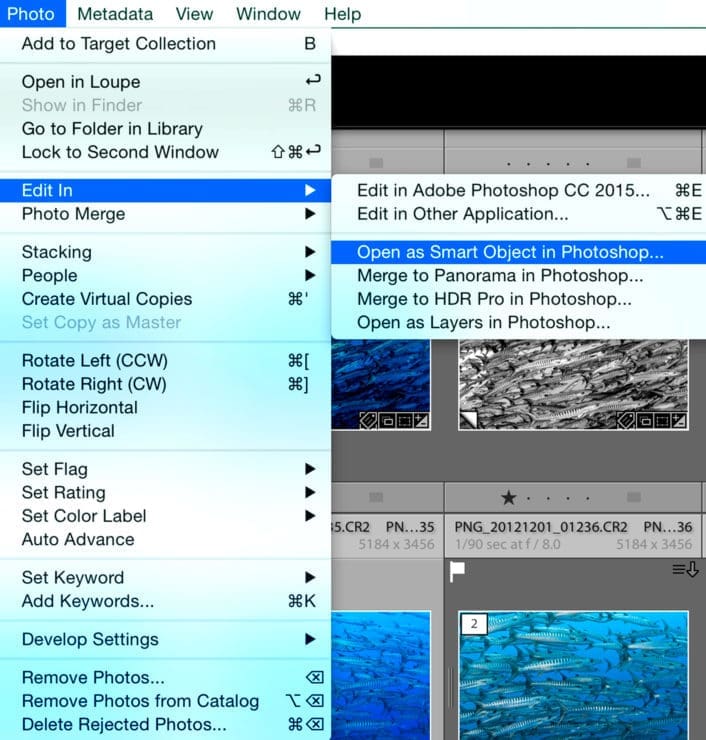Click the keyword tag badge on grayscale photo
The height and width of the screenshot is (740, 706).
coord(625,420)
